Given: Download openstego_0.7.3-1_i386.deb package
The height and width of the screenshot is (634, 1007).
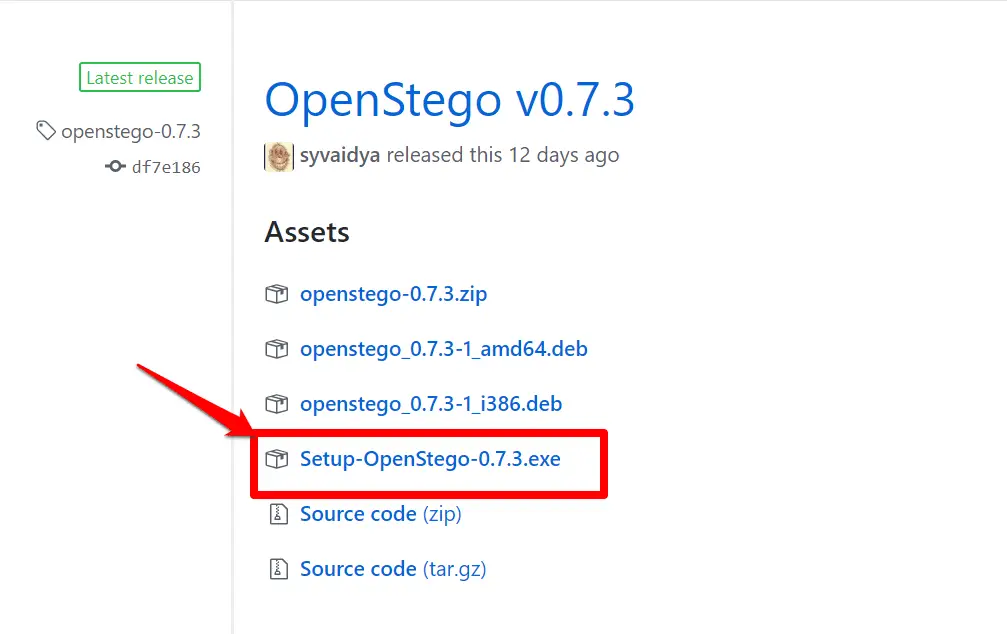Looking at the screenshot, I should coord(431,404).
